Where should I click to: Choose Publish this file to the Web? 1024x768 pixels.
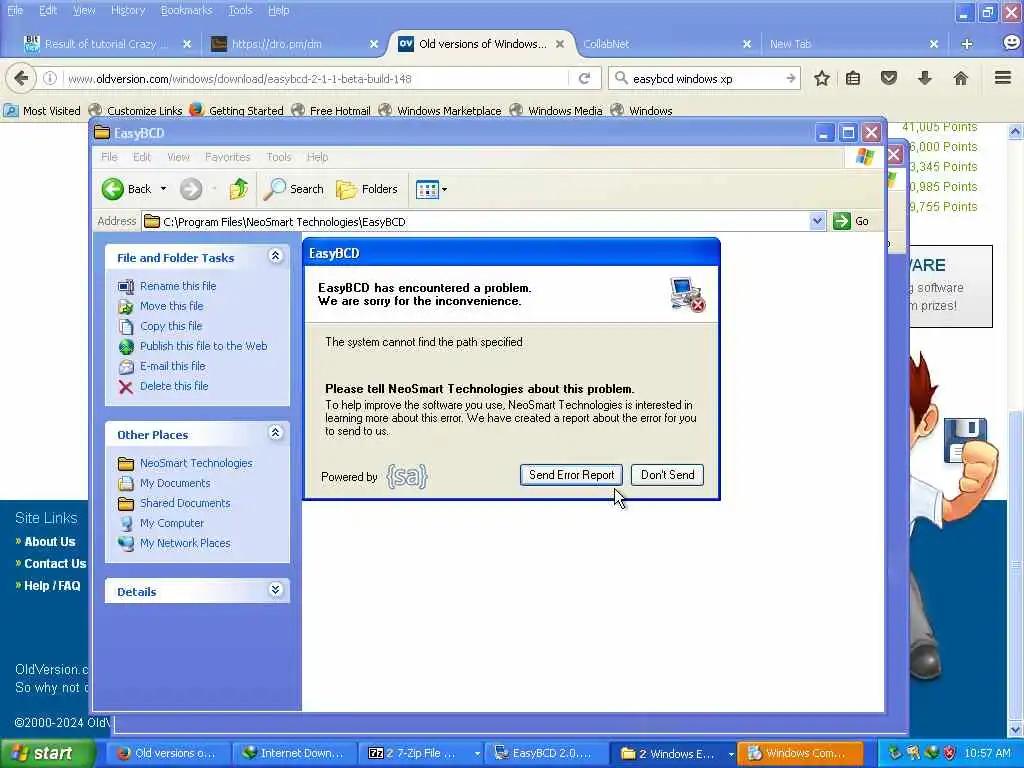click(203, 346)
